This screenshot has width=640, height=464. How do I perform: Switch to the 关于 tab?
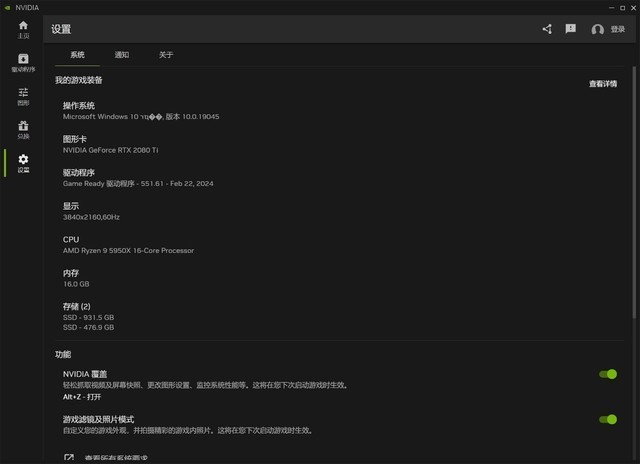click(166, 55)
